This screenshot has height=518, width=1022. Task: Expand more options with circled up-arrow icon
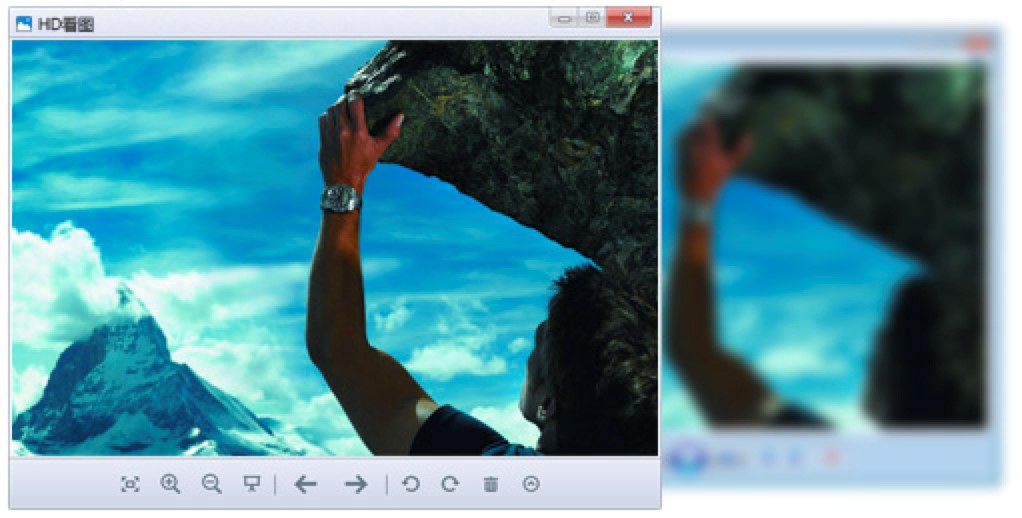coord(531,483)
